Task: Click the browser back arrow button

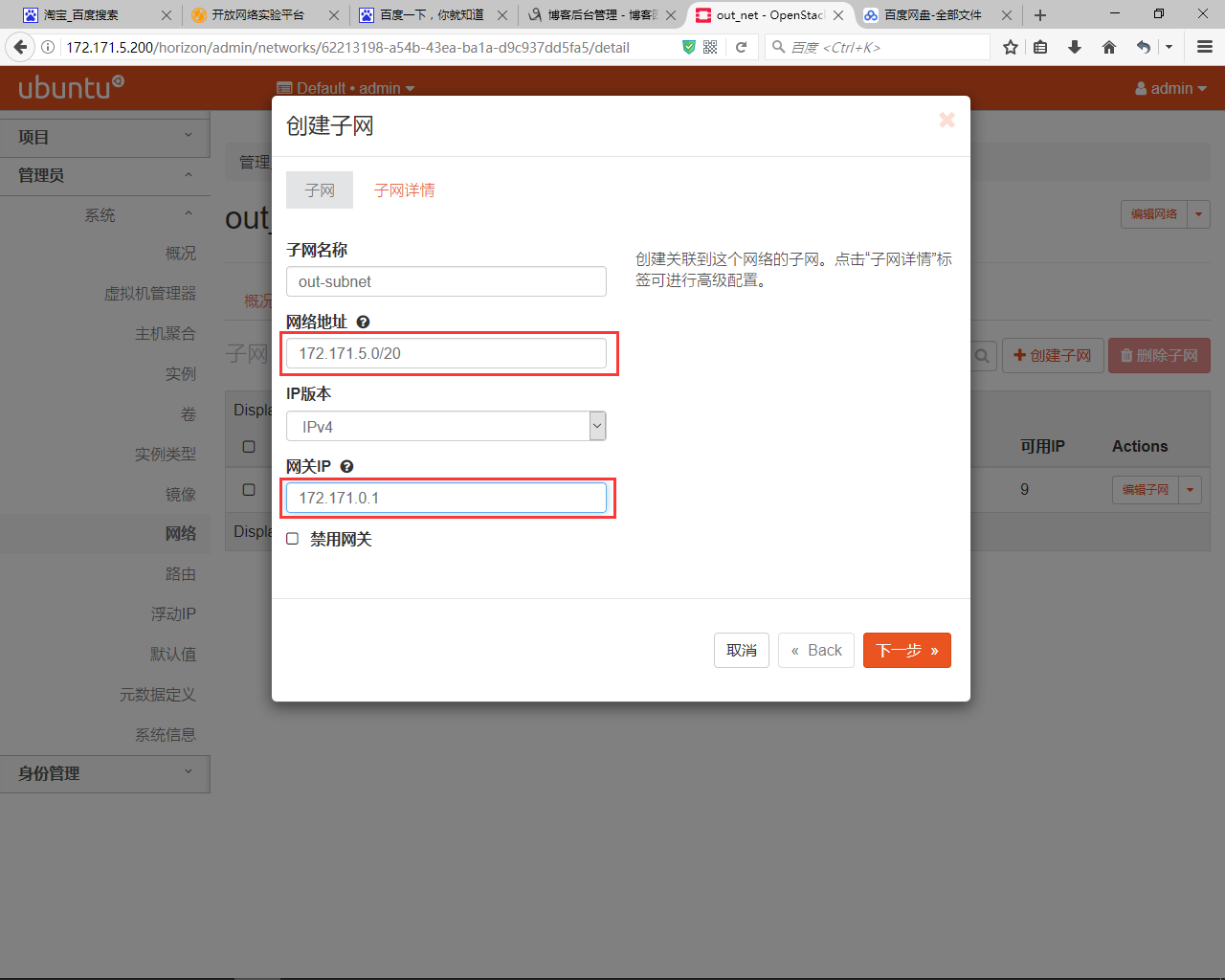Action: [x=20, y=47]
